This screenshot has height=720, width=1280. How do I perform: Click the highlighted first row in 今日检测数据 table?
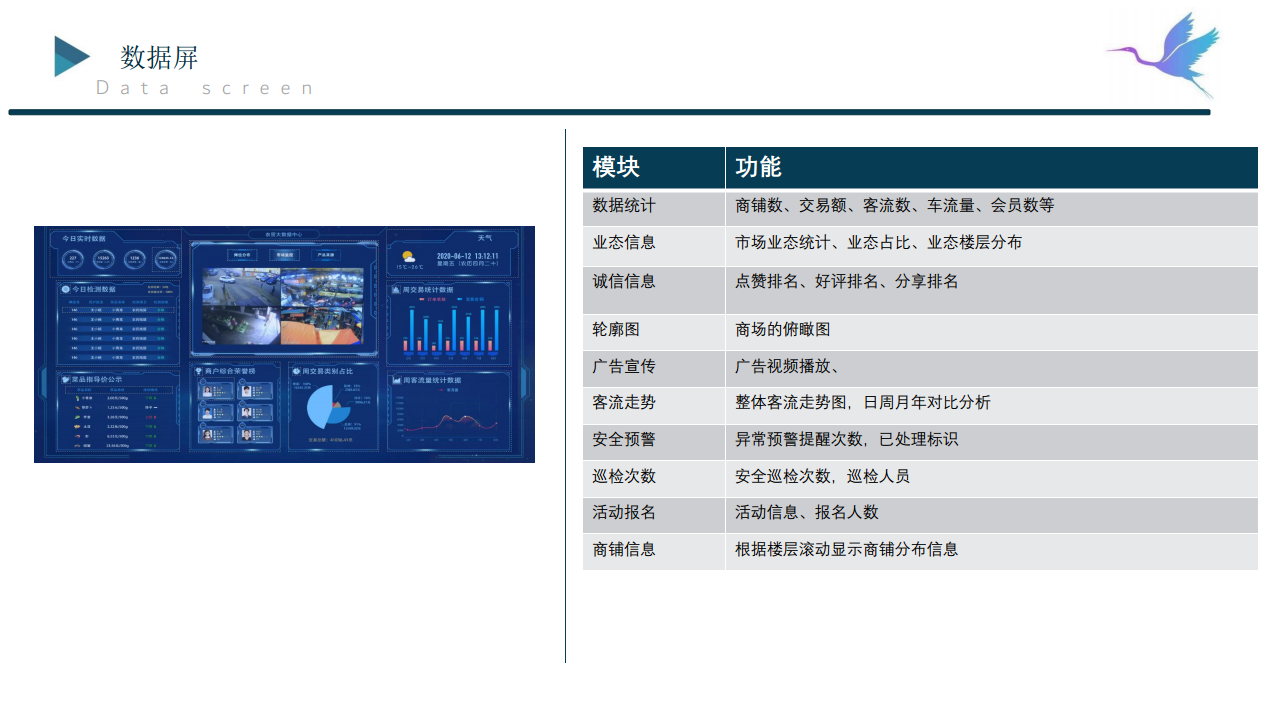118,310
